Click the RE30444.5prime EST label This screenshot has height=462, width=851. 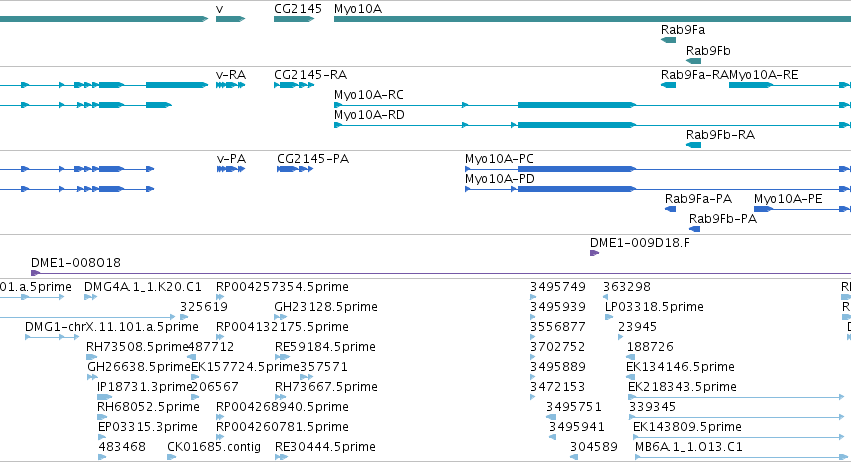coord(325,447)
